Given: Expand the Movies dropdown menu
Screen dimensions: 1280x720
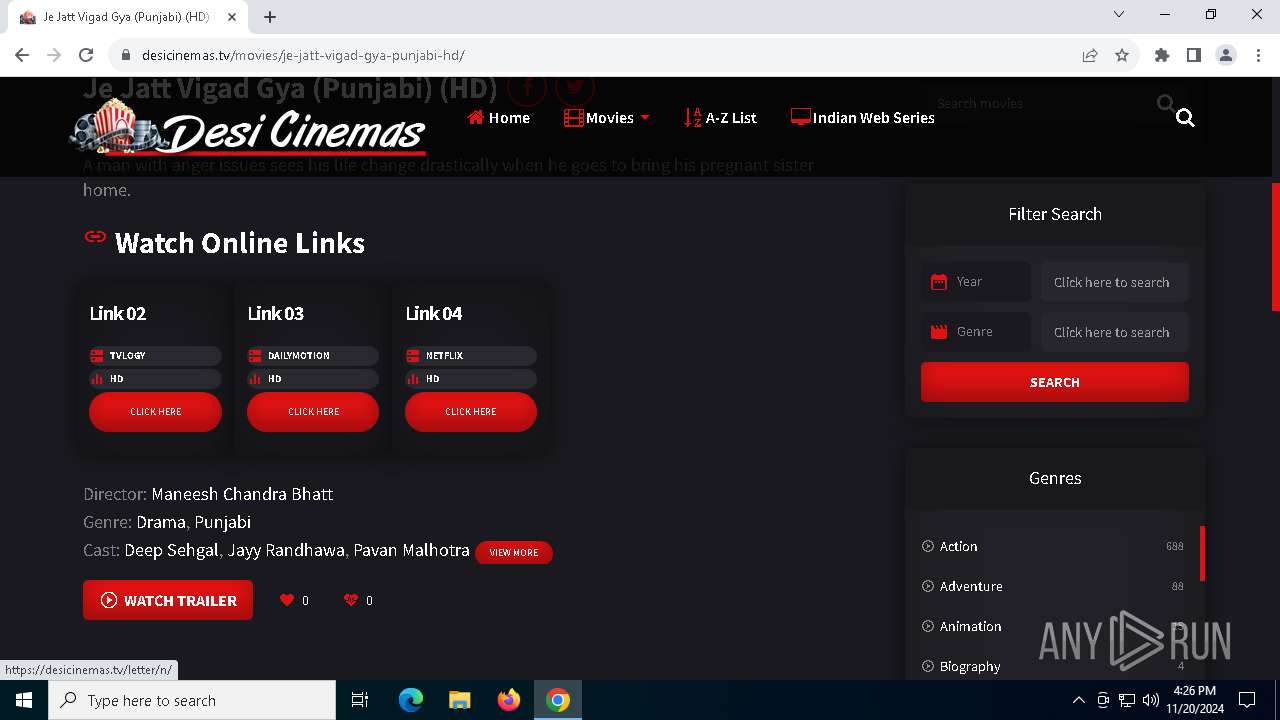Looking at the screenshot, I should [x=607, y=118].
